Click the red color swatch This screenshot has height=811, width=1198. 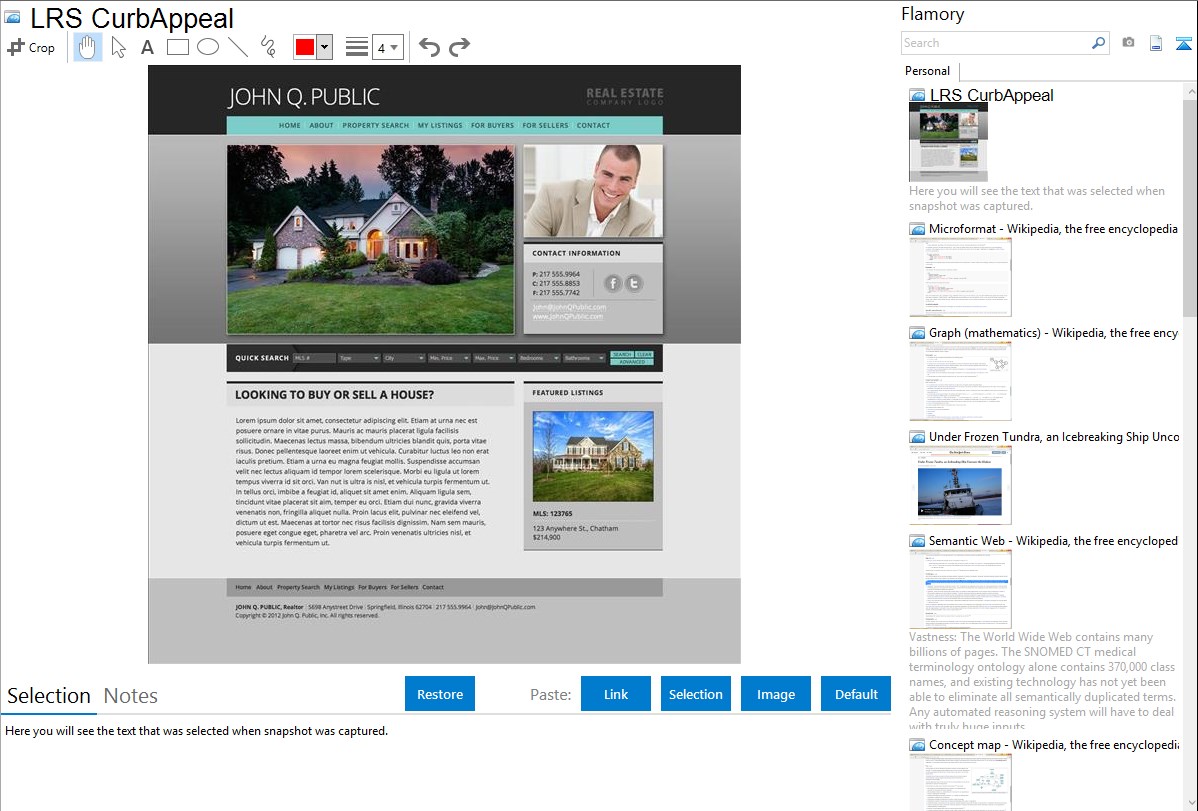pos(304,47)
